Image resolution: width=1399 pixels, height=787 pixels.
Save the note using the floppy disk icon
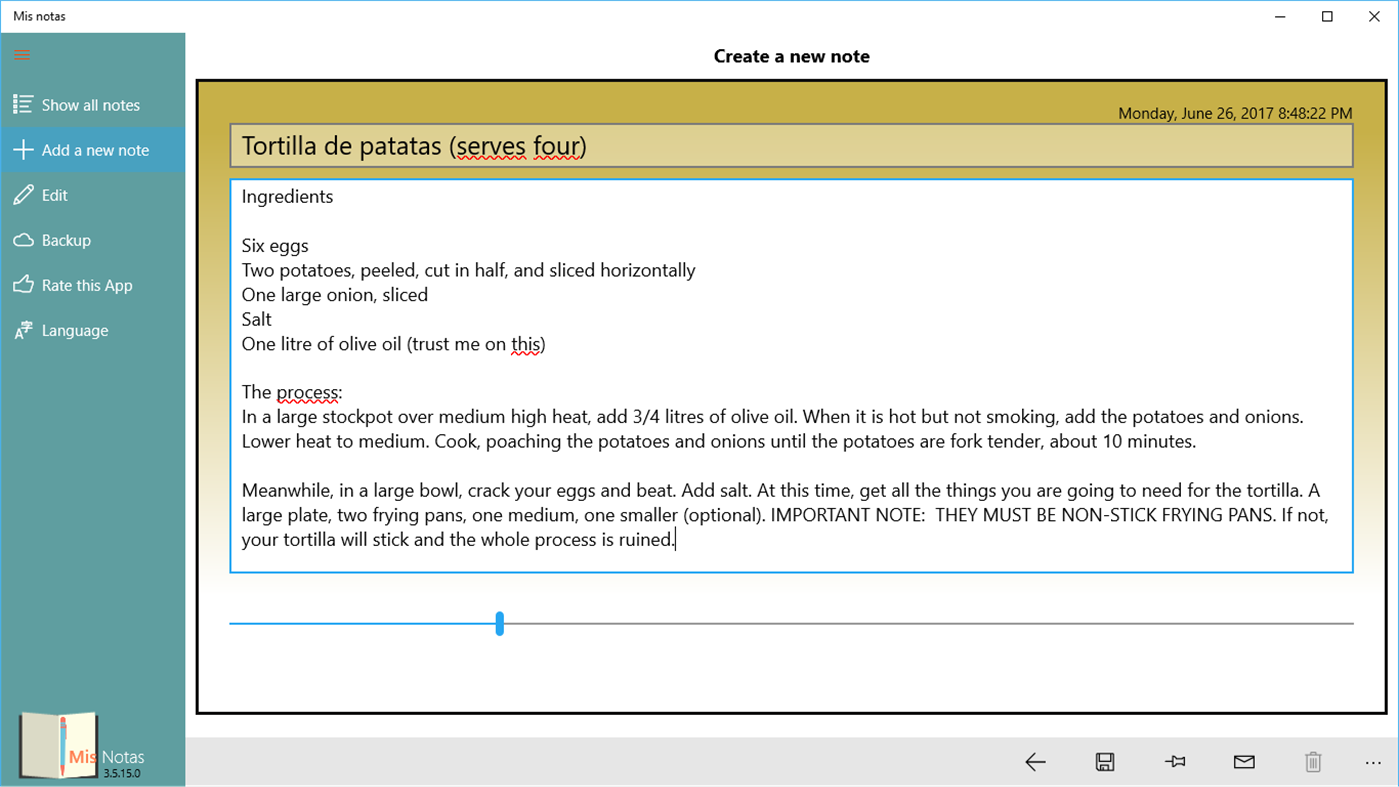(1104, 762)
